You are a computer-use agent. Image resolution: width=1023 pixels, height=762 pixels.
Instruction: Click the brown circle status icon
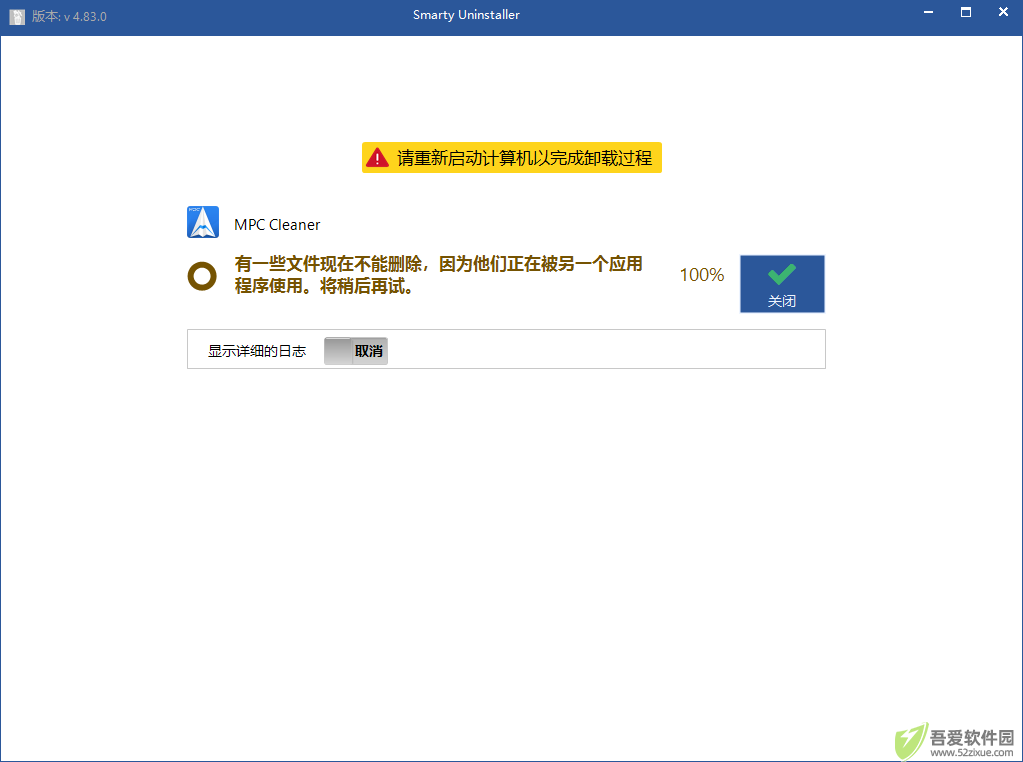(202, 276)
